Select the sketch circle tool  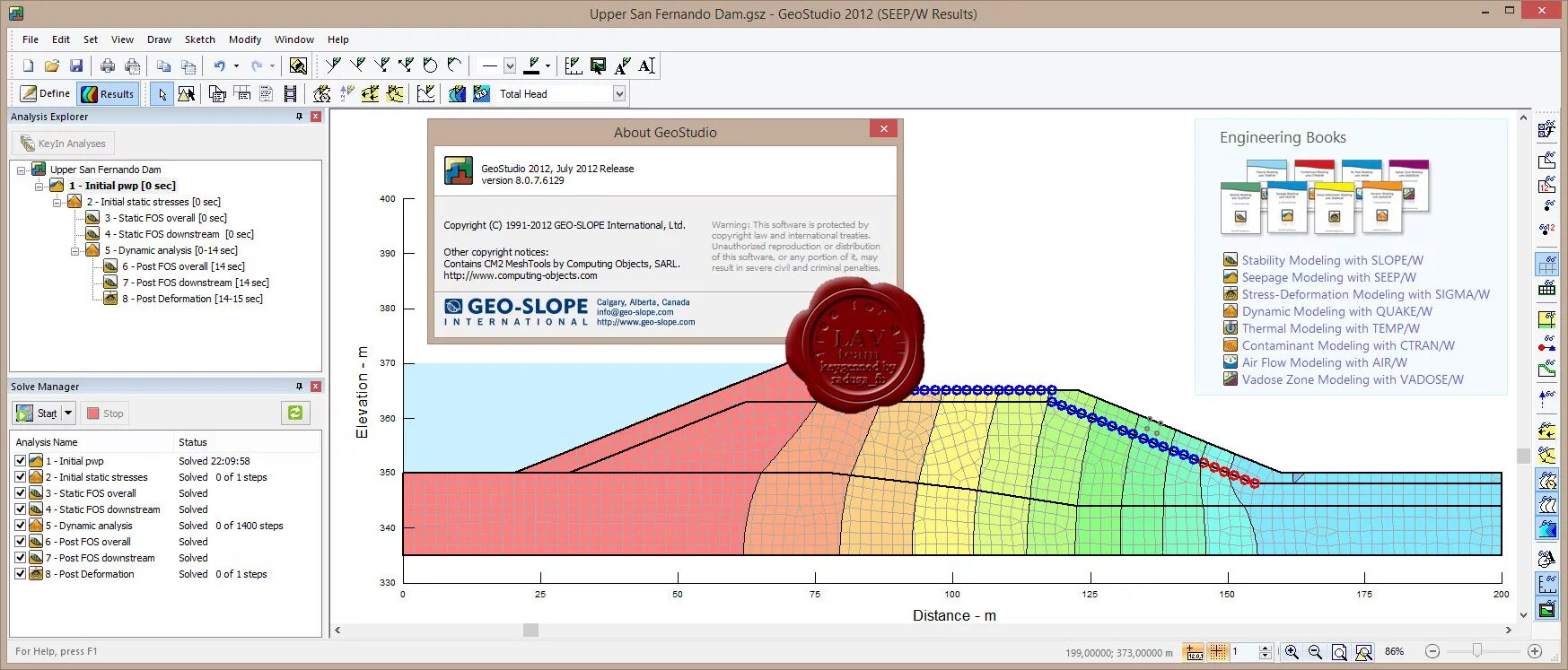[430, 65]
